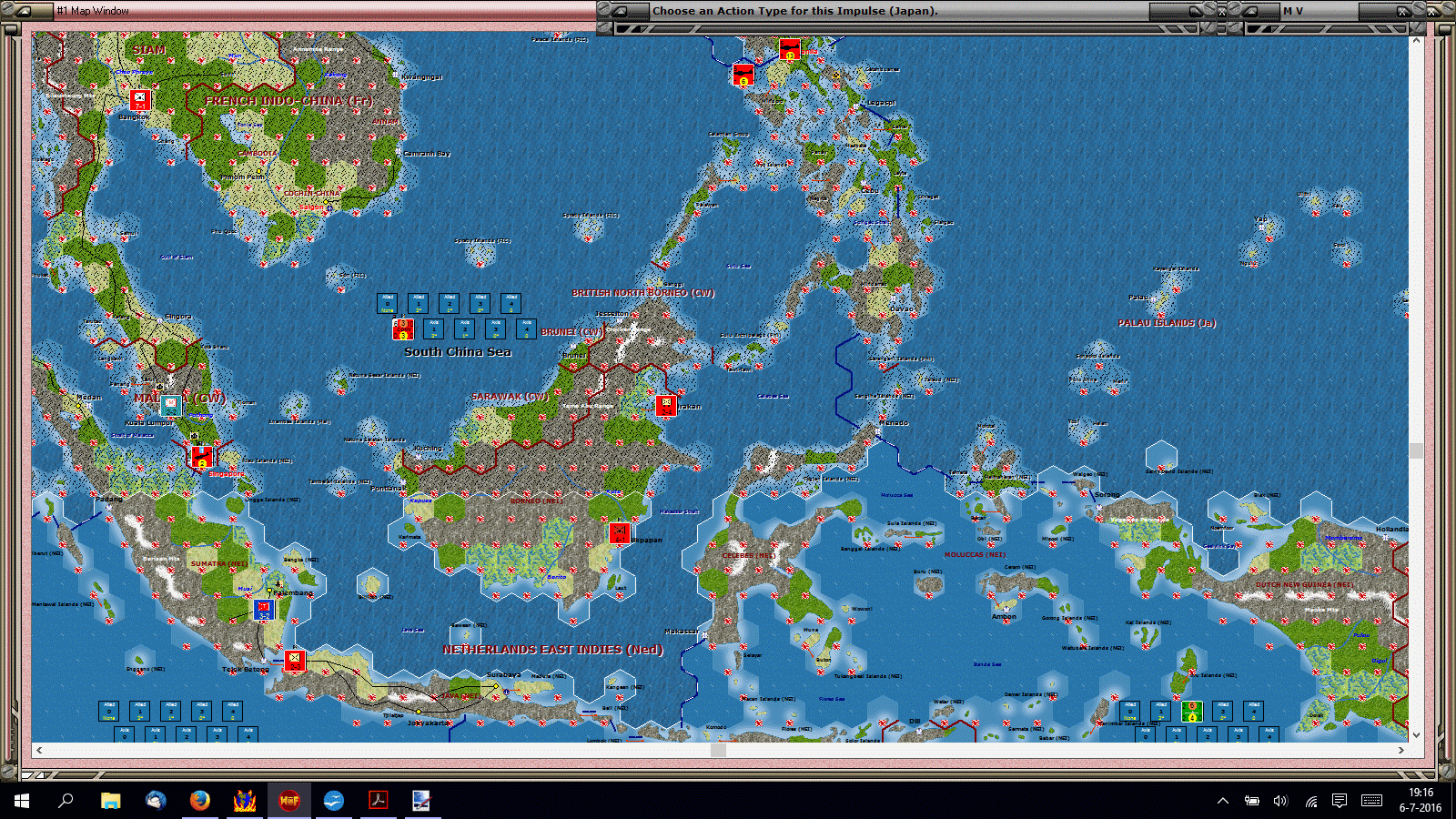The image size is (1456, 819).
Task: Open the blue bird app on the taskbar
Action: [334, 801]
